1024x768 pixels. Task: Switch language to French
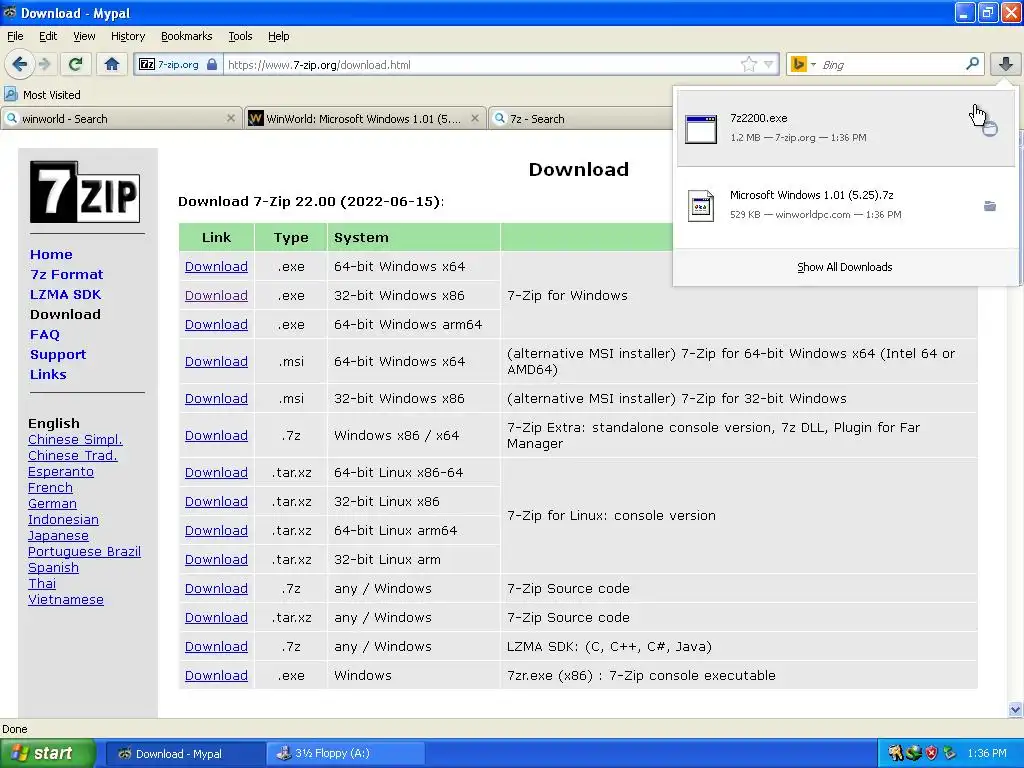[50, 487]
